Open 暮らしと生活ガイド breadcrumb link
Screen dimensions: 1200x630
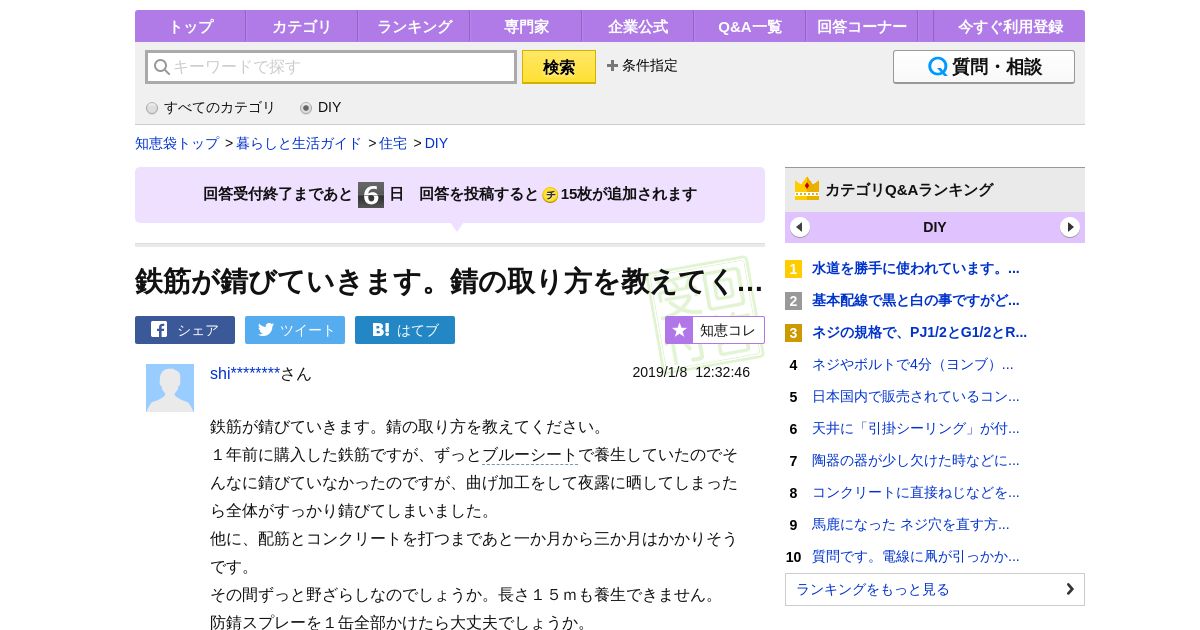[x=299, y=143]
